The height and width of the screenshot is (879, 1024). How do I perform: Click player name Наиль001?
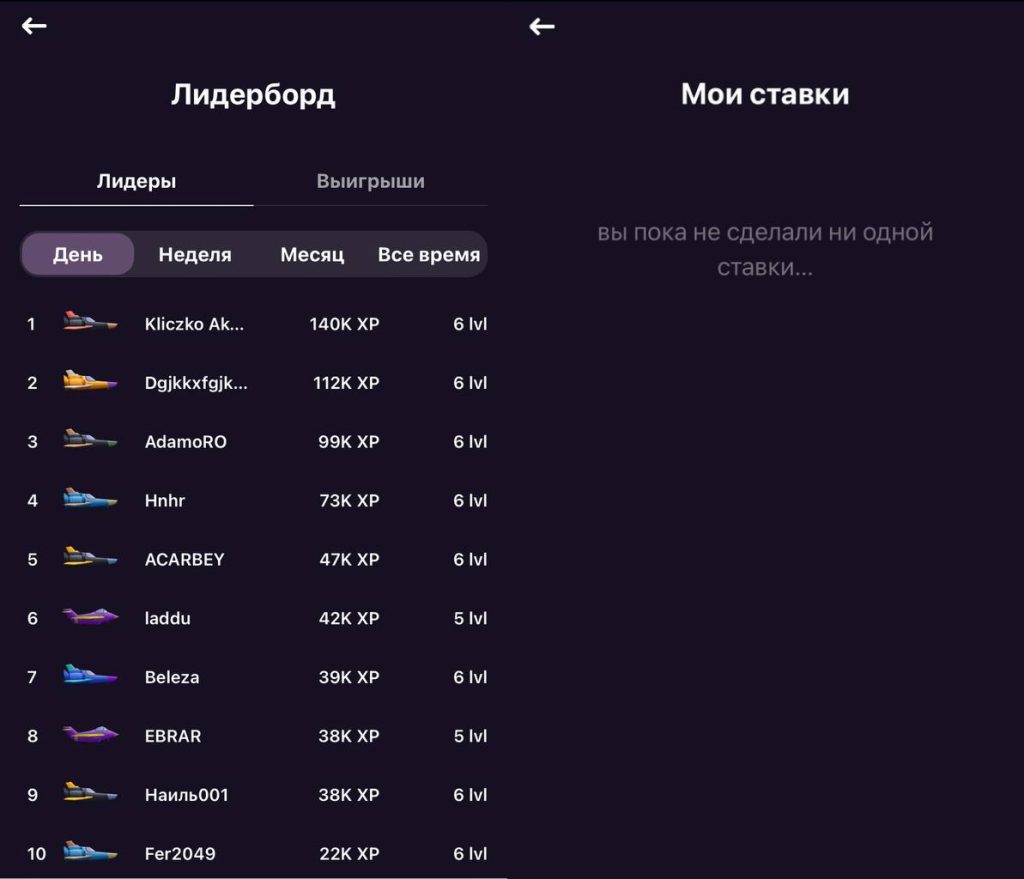click(x=186, y=795)
